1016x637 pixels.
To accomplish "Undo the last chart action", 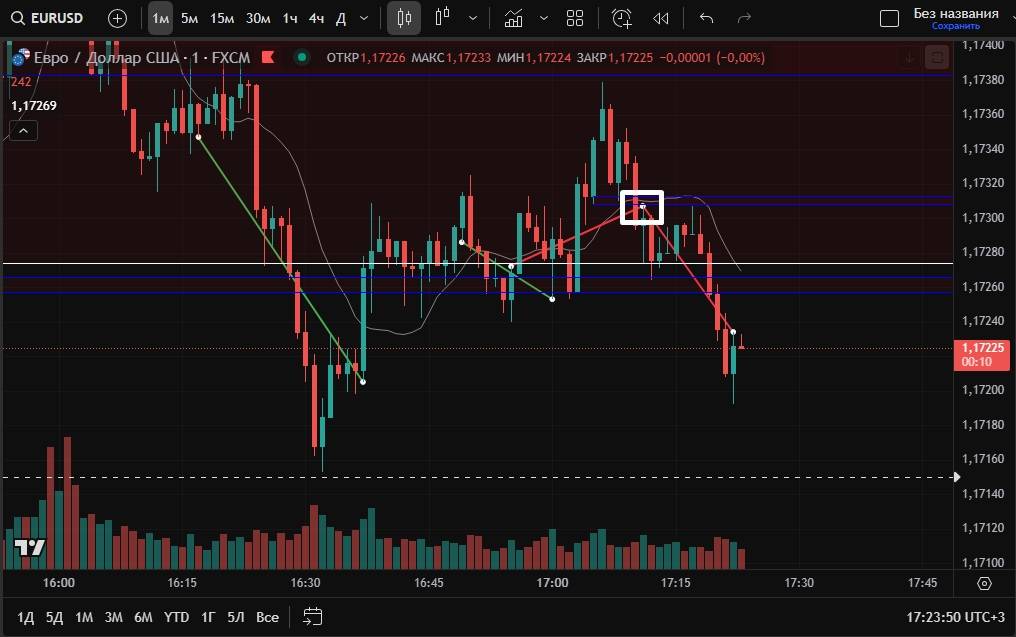I will point(706,18).
